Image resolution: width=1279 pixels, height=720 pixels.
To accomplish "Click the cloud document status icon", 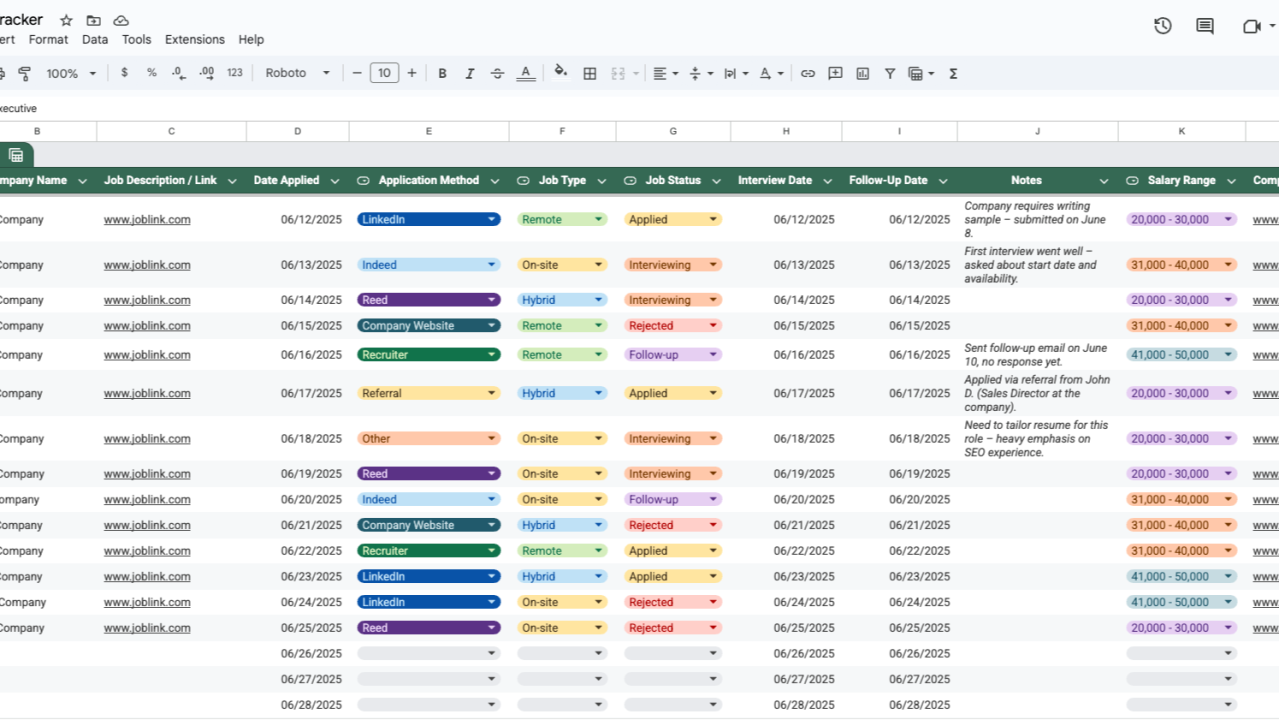I will click(x=121, y=20).
